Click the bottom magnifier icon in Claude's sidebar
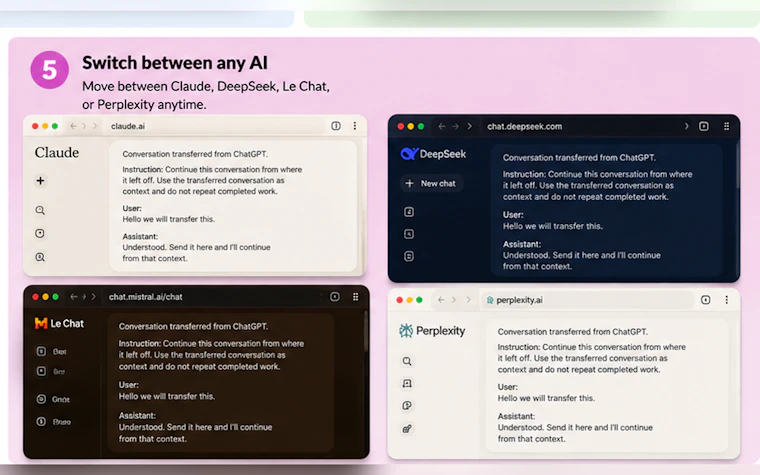The height and width of the screenshot is (475, 760). pyautogui.click(x=40, y=257)
